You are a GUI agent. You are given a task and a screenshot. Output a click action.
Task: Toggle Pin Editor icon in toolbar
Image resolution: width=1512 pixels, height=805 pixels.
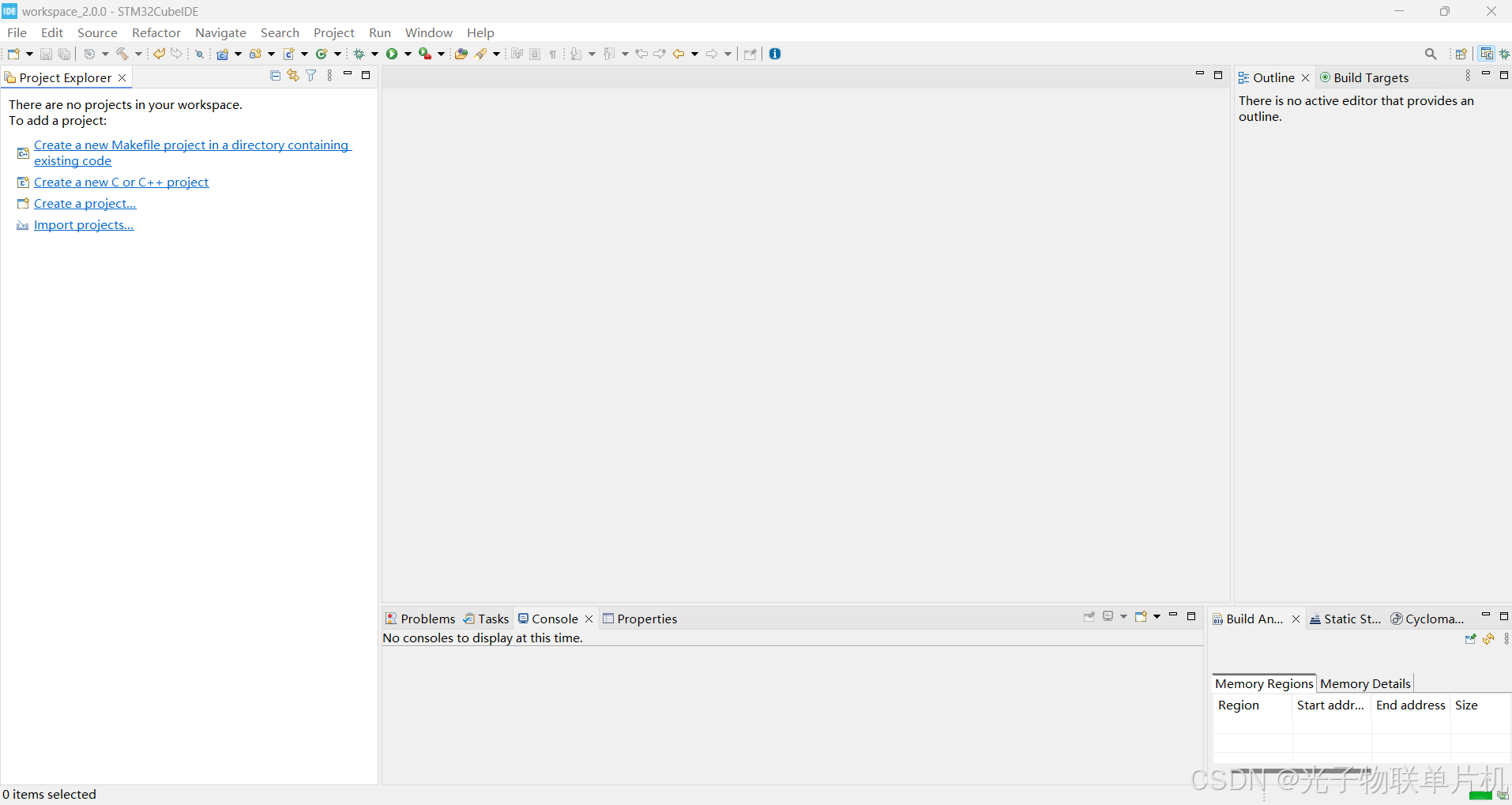pyautogui.click(x=750, y=54)
